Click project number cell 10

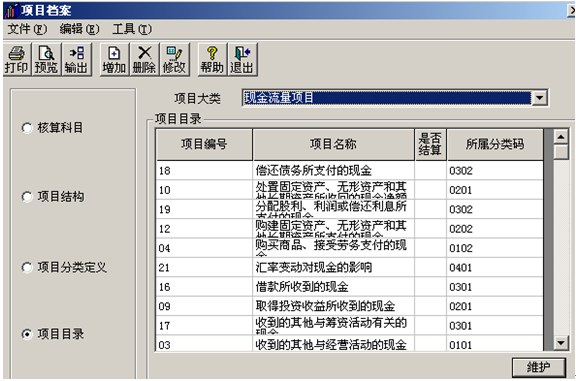(204, 190)
